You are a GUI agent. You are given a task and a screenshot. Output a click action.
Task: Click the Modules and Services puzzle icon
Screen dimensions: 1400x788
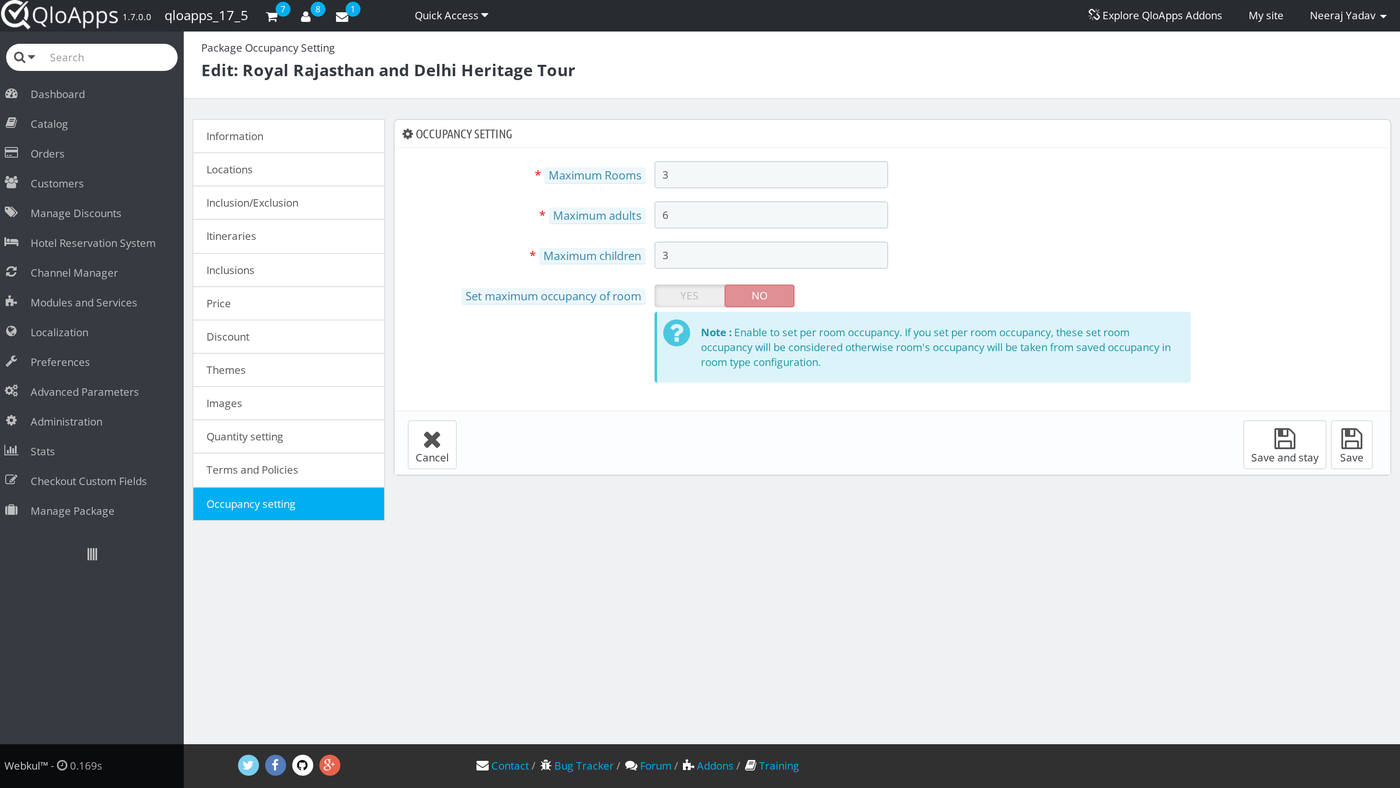pyautogui.click(x=12, y=302)
